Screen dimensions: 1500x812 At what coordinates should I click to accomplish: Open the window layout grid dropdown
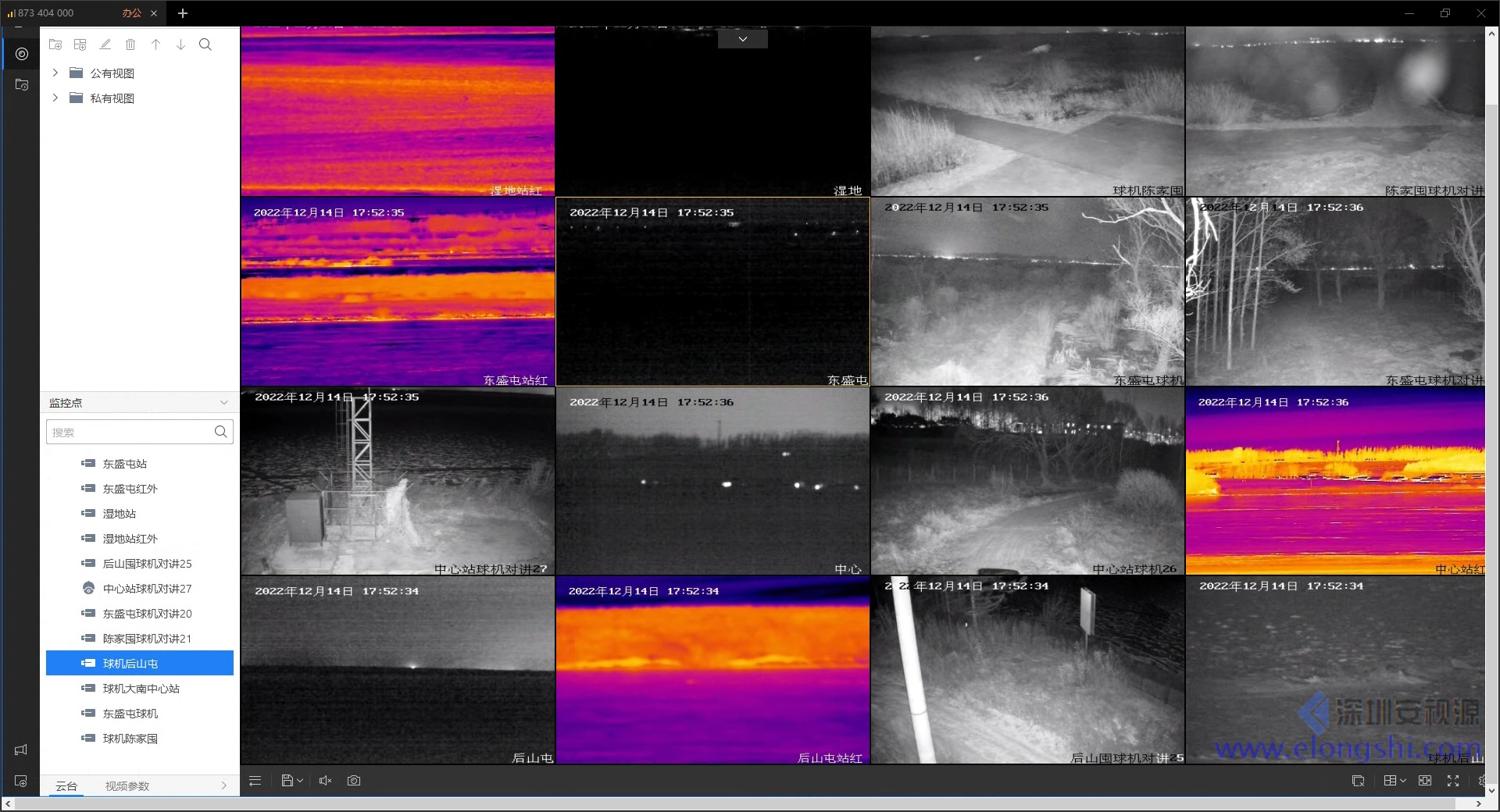click(x=1395, y=781)
